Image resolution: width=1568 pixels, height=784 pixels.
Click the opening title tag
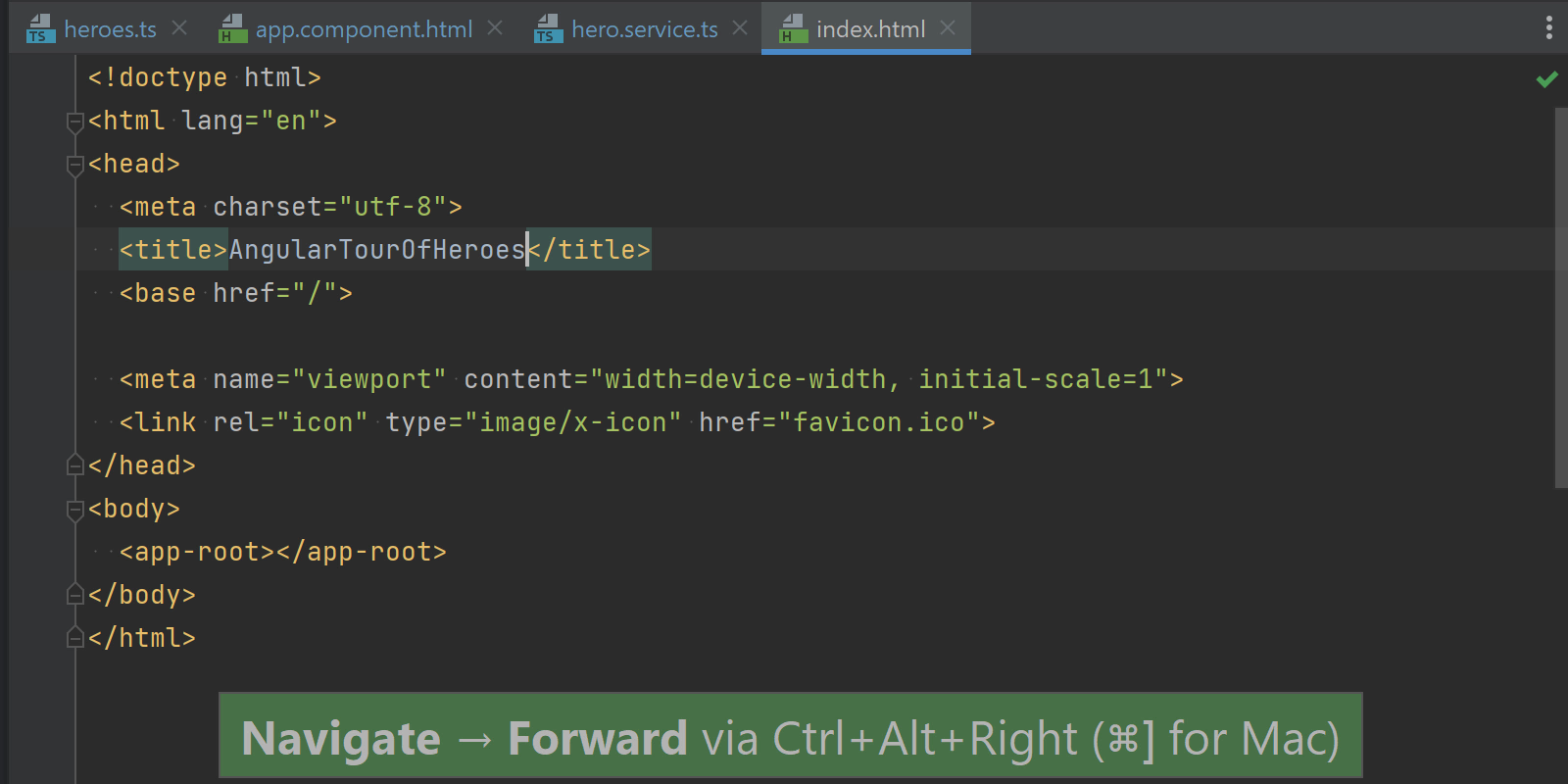click(173, 250)
